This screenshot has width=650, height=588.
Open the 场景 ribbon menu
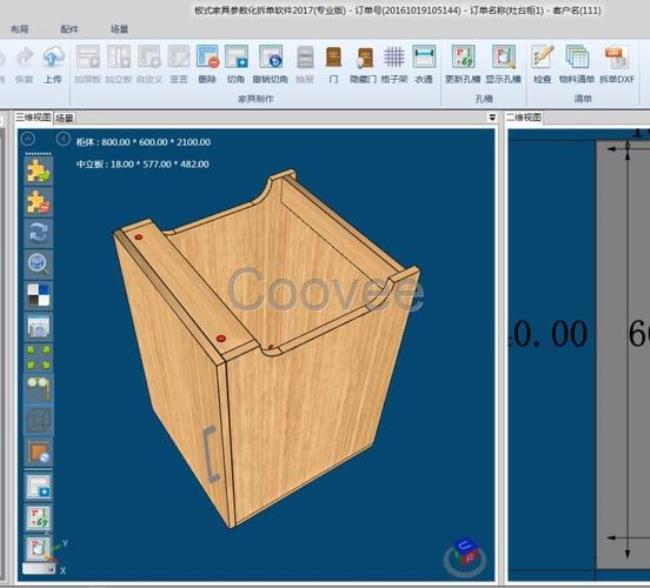[119, 29]
